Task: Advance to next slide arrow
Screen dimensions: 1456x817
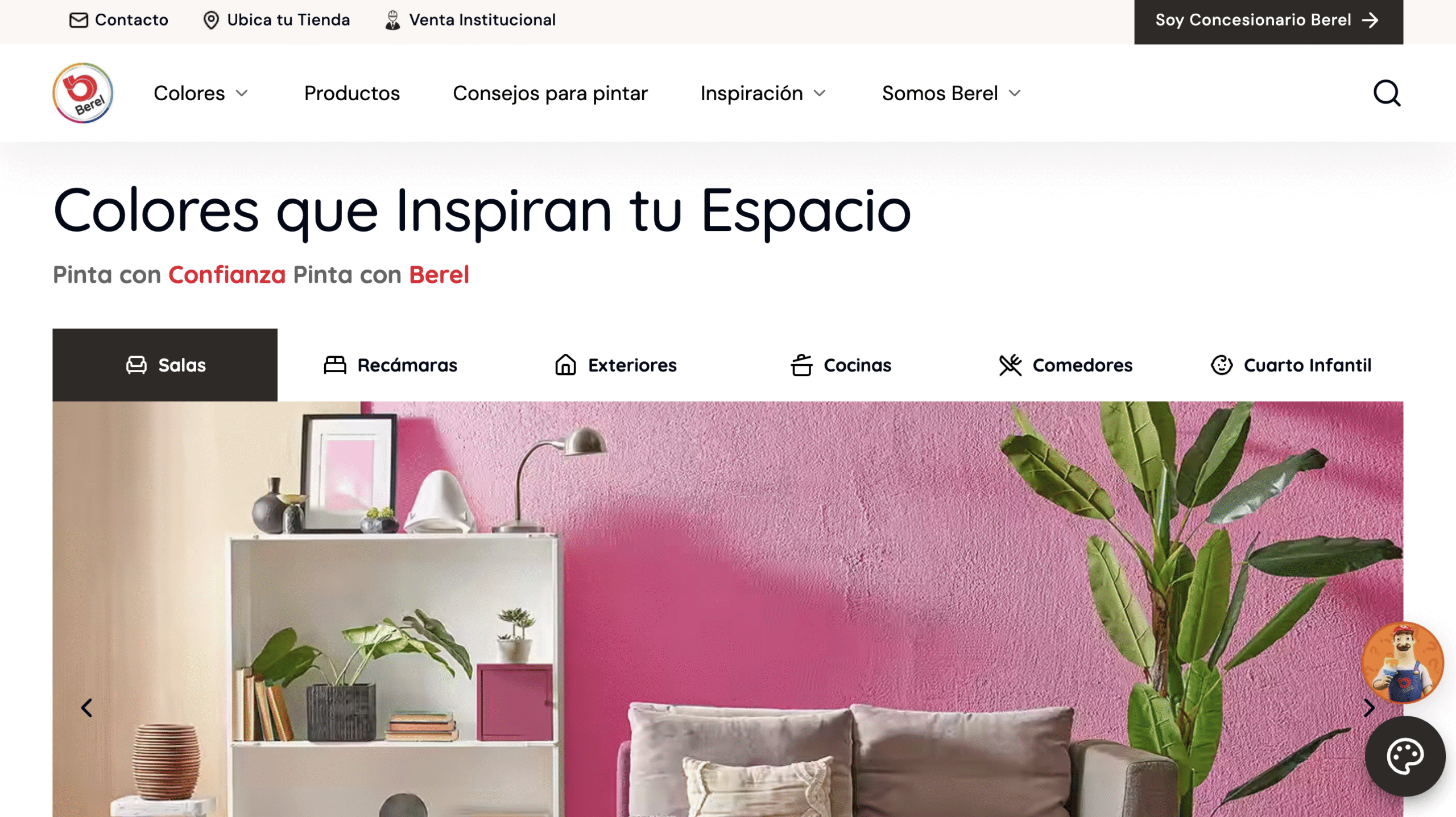Action: pos(1369,708)
